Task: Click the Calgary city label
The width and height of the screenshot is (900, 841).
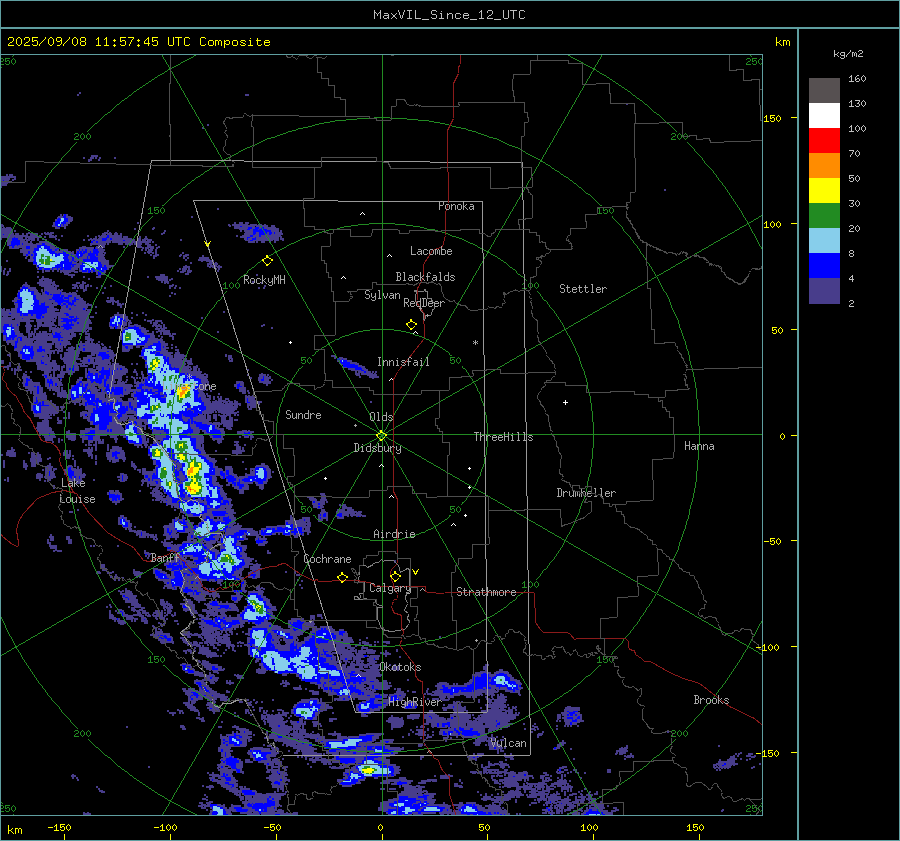Action: (390, 588)
